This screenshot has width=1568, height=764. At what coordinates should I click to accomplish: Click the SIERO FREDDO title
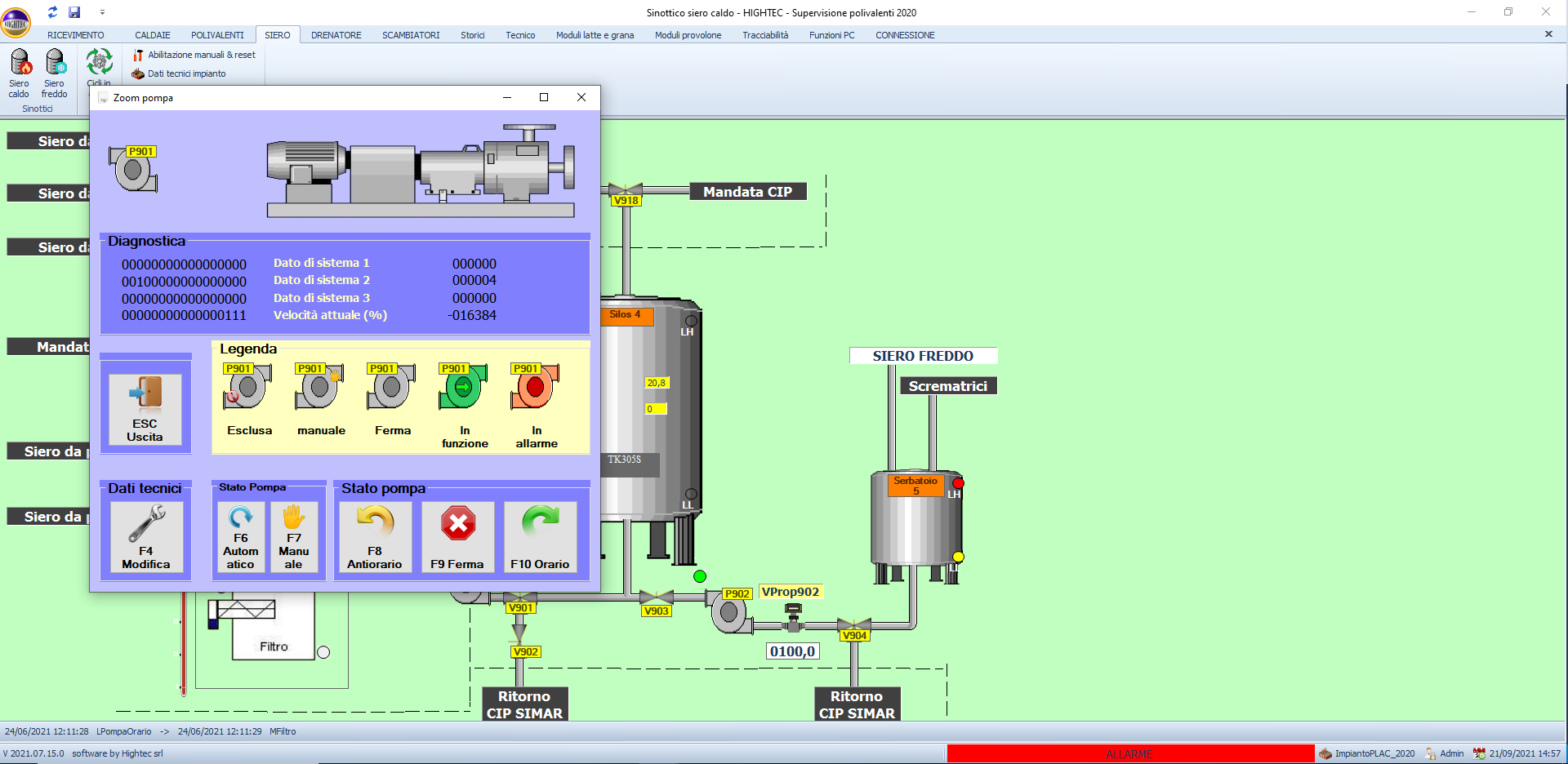click(x=923, y=356)
